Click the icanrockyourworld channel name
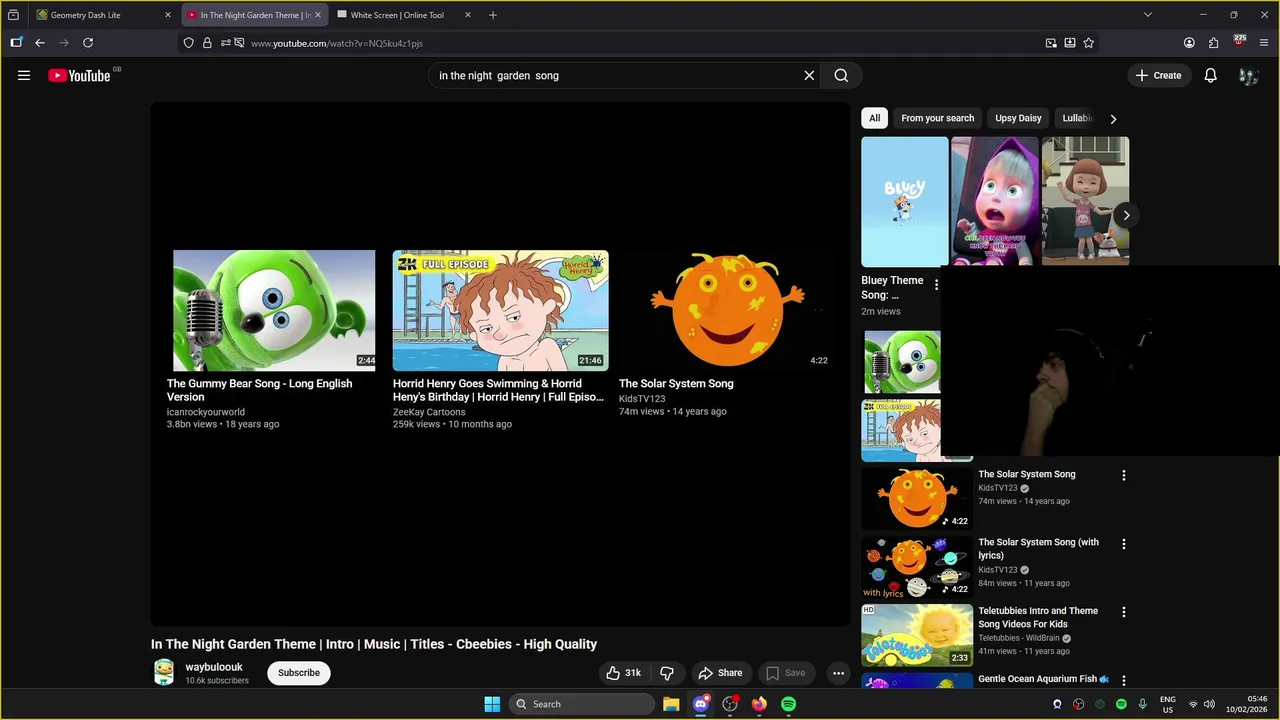 pos(206,412)
